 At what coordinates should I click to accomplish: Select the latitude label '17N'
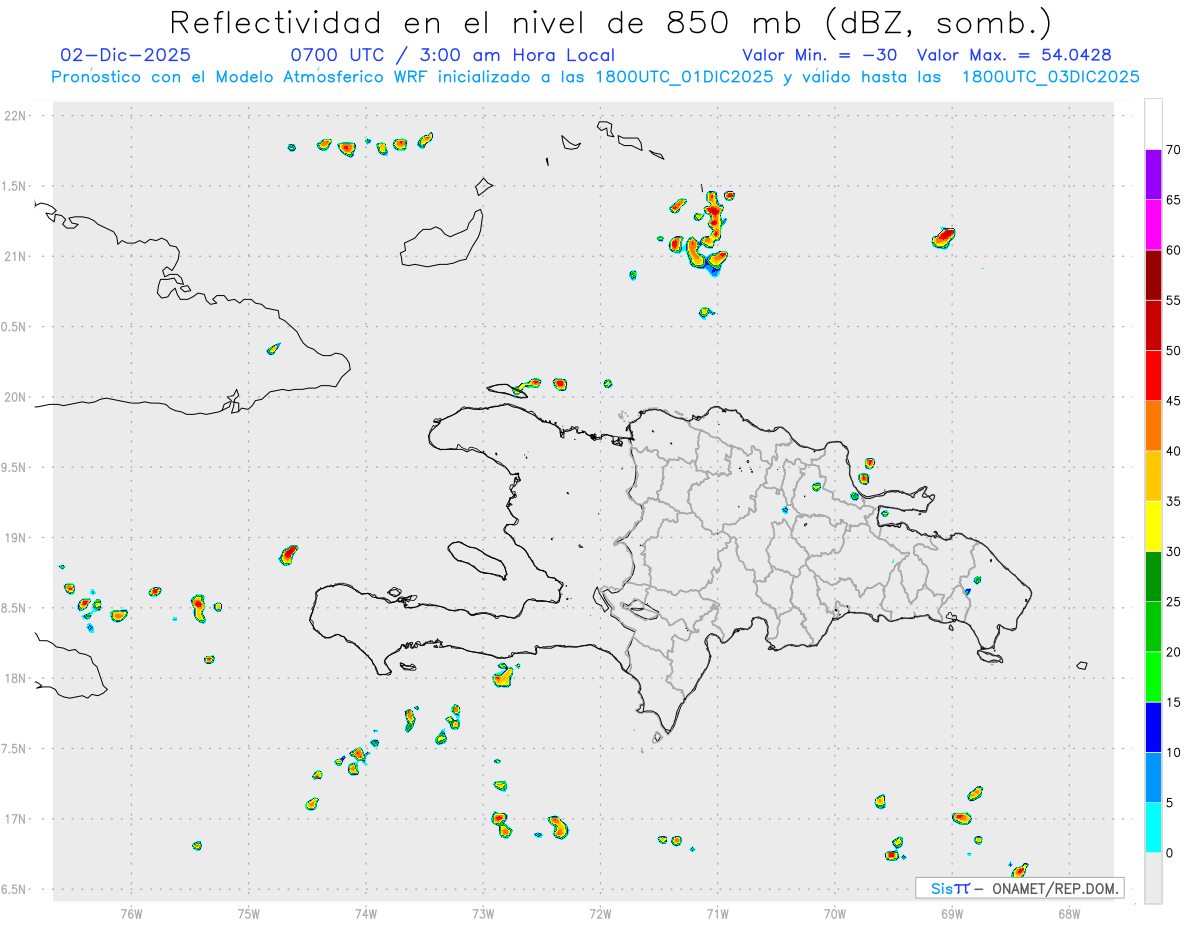pyautogui.click(x=17, y=819)
